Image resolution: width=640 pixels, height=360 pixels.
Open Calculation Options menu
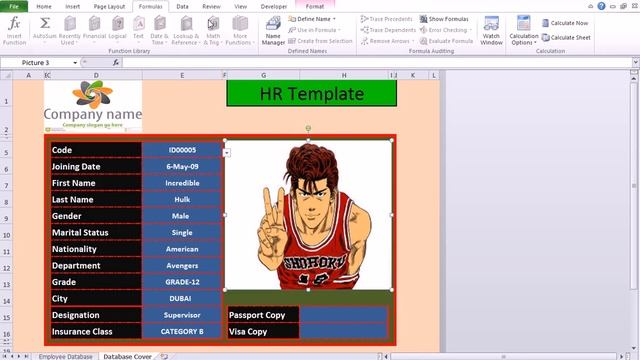point(524,30)
